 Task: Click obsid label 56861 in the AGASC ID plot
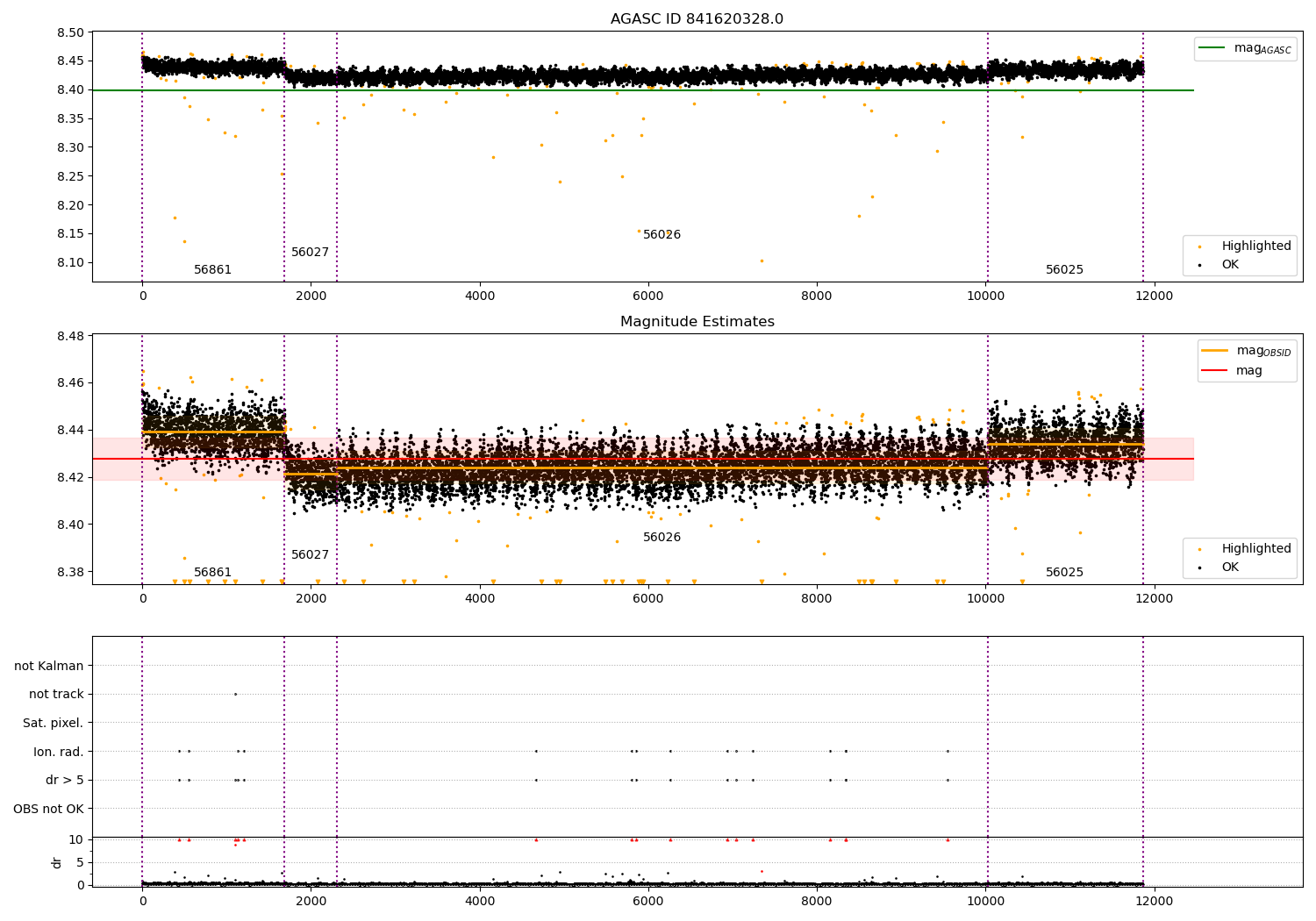pos(213,270)
